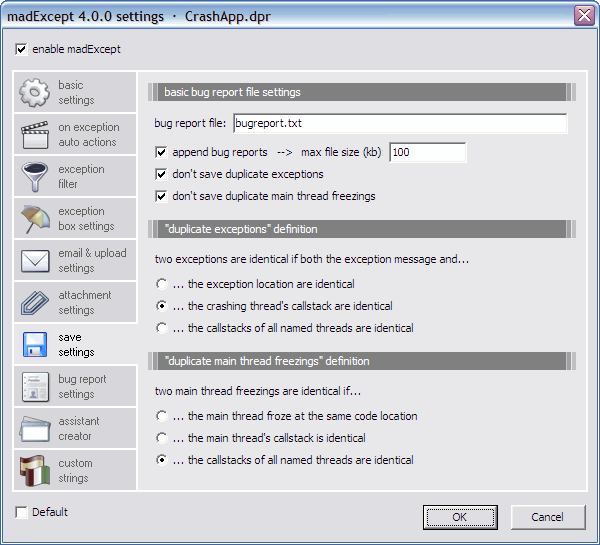Select callstacks of all named threads under duplicate exceptions
The height and width of the screenshot is (545, 600).
[x=161, y=328]
